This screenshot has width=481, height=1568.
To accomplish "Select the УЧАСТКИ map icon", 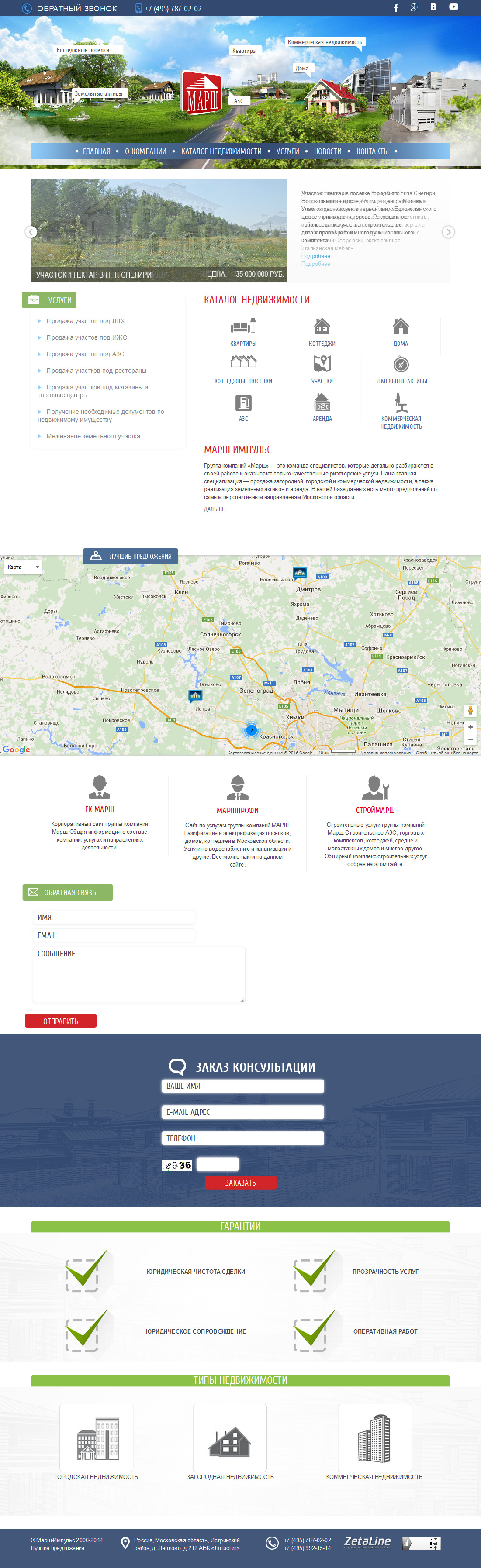I will (322, 364).
